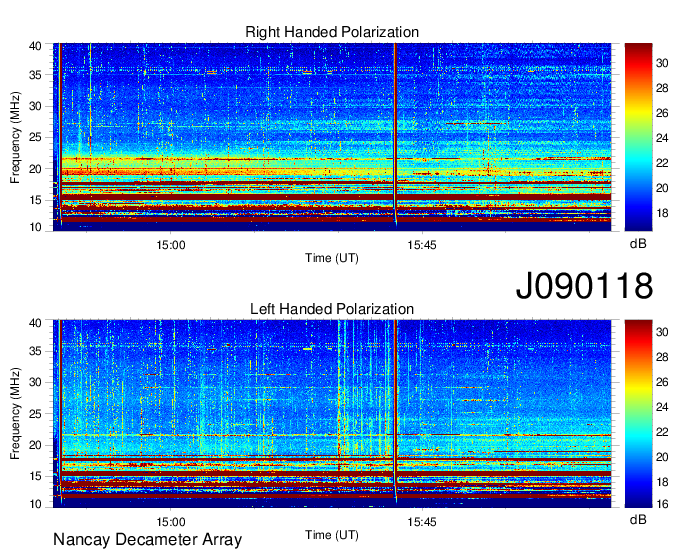Click the '30' frequency tick of the lower plot

click(x=35, y=382)
